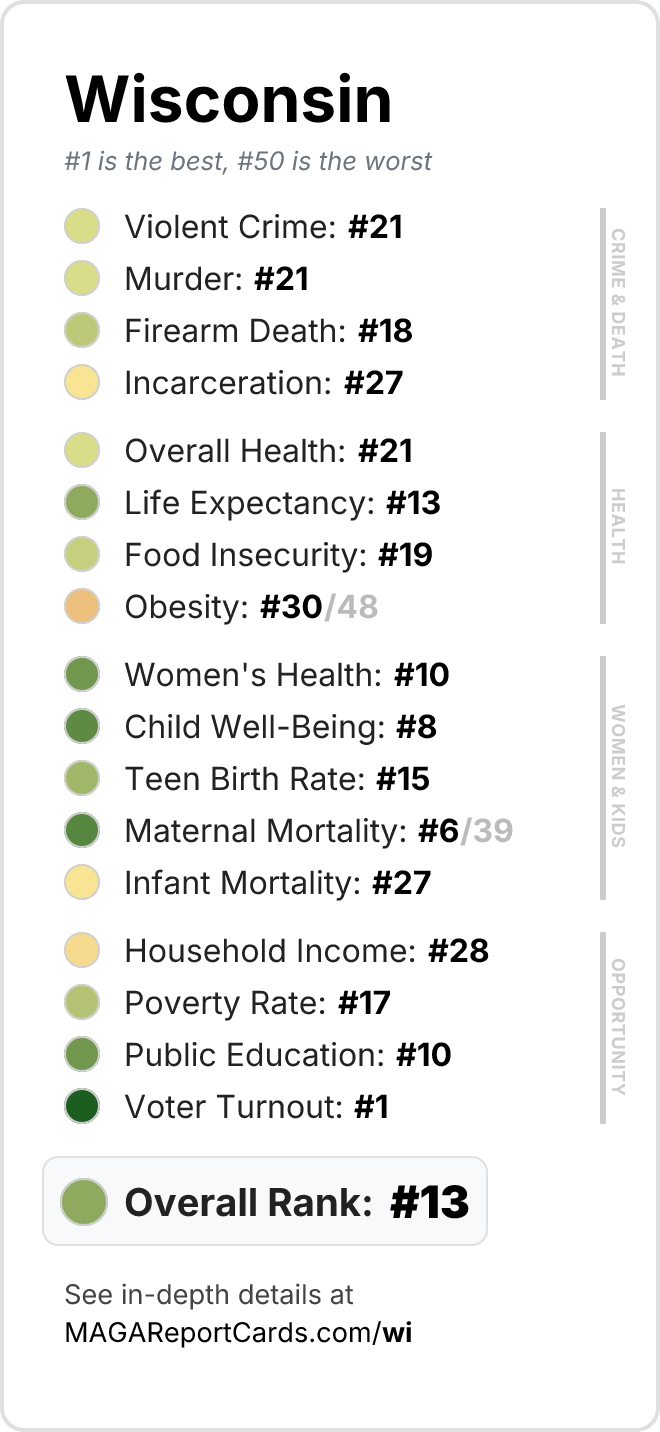The image size is (660, 1432).
Task: Click the dark green Voter Turnout dot
Action: 82,1107
